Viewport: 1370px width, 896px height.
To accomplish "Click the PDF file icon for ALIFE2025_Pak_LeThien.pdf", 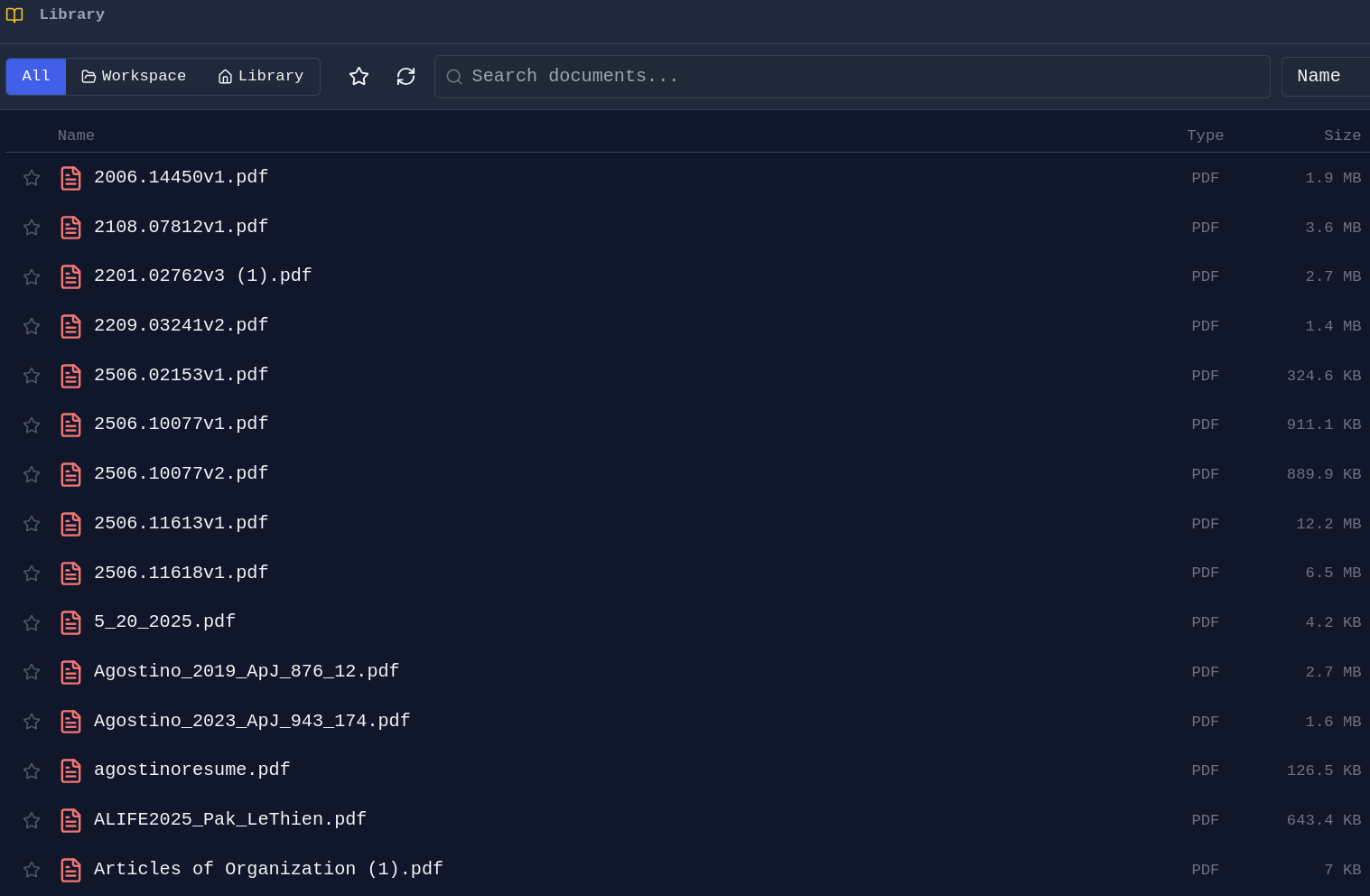I will pyautogui.click(x=70, y=820).
